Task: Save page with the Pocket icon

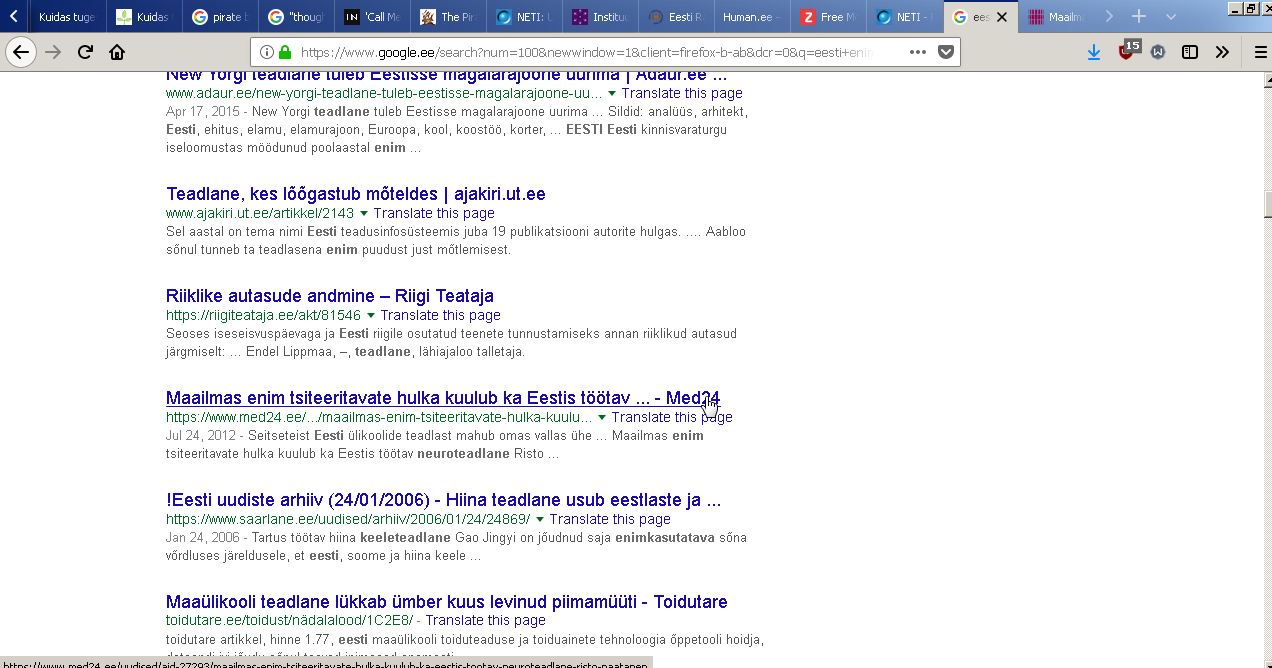Action: click(945, 52)
